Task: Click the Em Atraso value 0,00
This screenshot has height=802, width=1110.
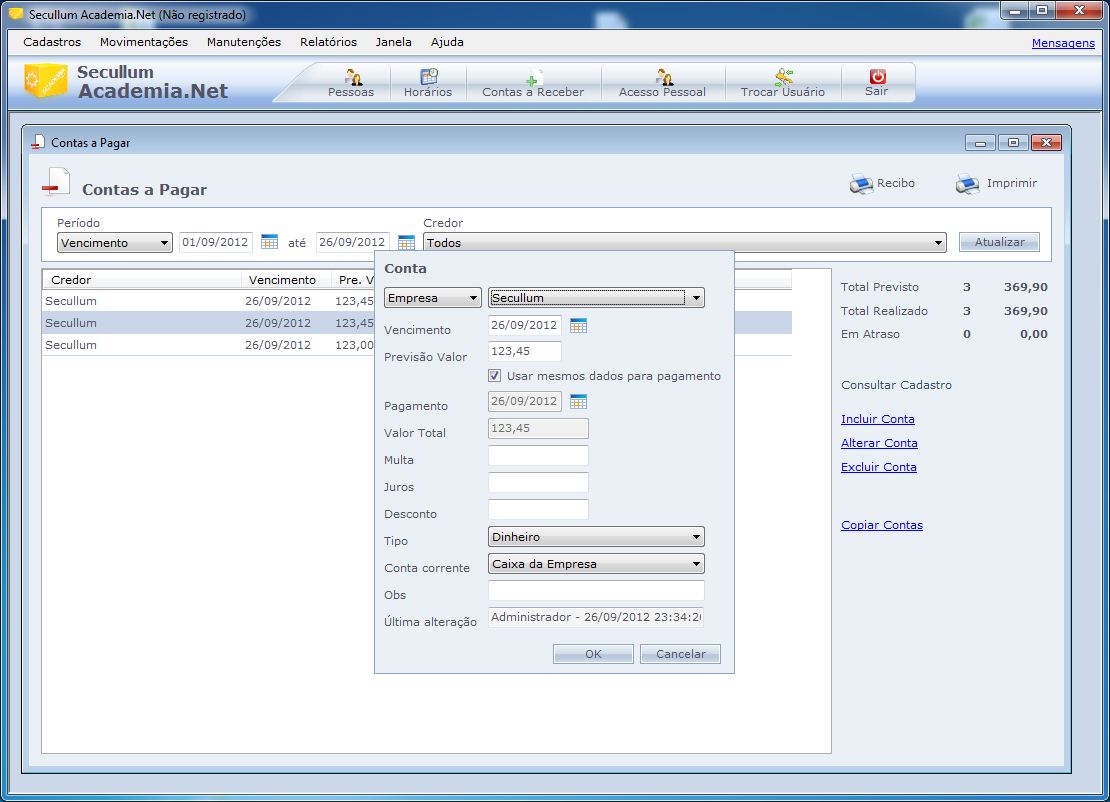Action: 1034,334
